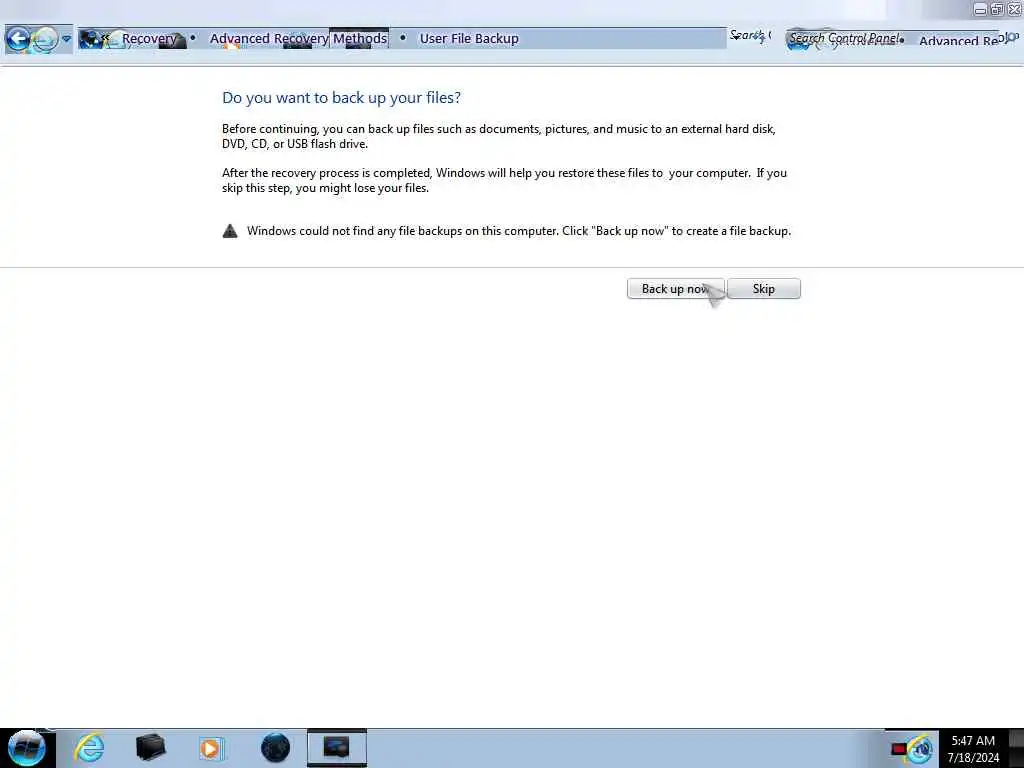1024x768 pixels.
Task: Click User File Backup breadcrumb
Action: [x=469, y=39]
